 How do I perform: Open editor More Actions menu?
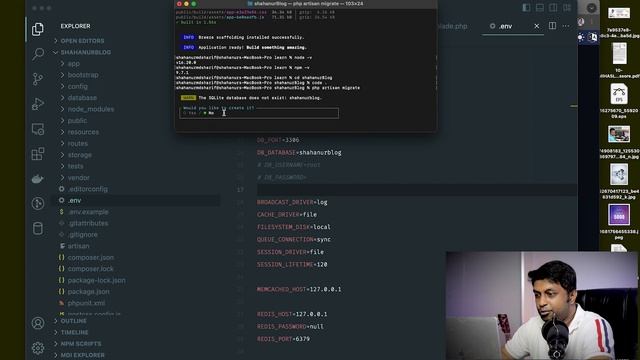tap(566, 26)
